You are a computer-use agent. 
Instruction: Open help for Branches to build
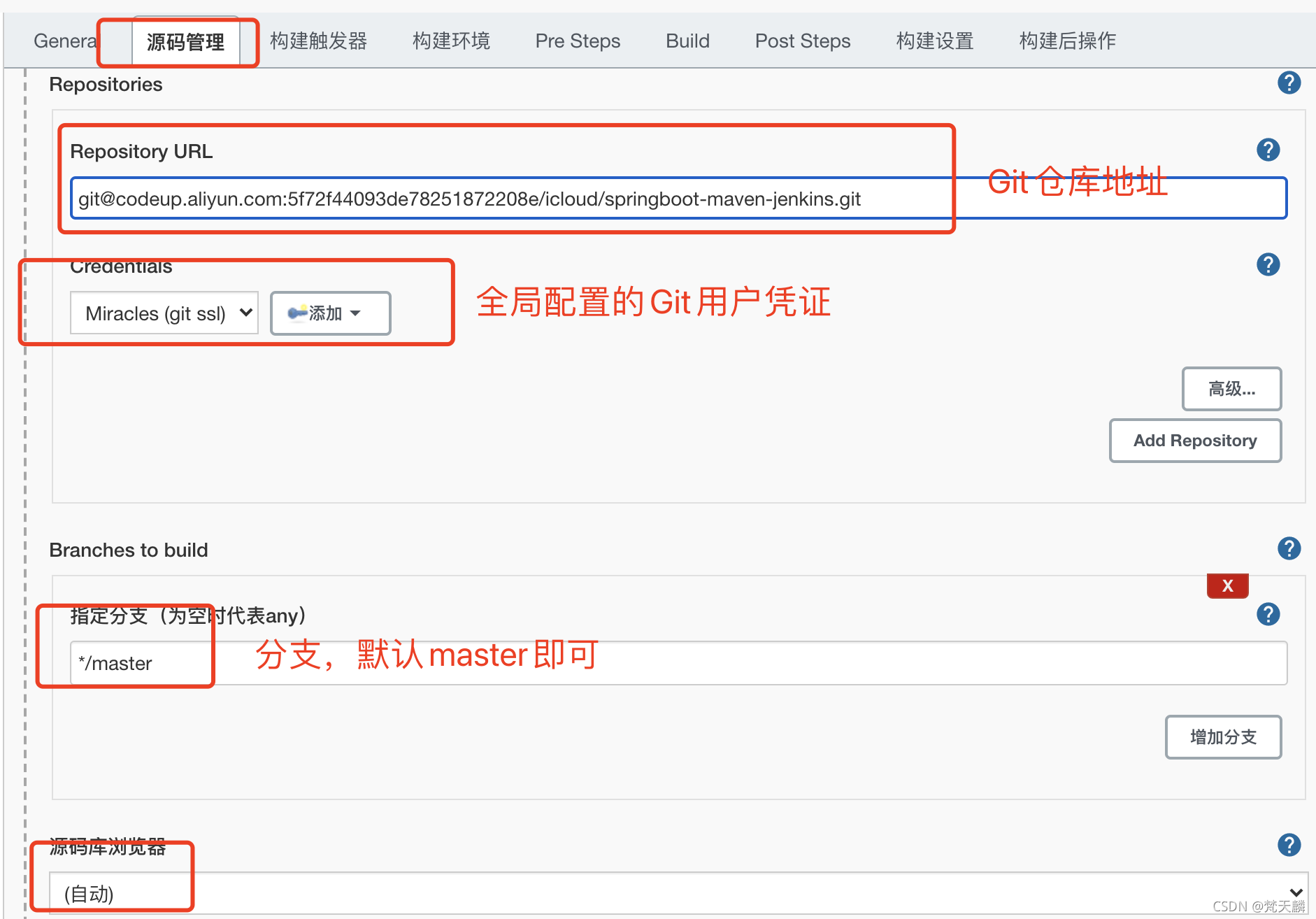1289,548
